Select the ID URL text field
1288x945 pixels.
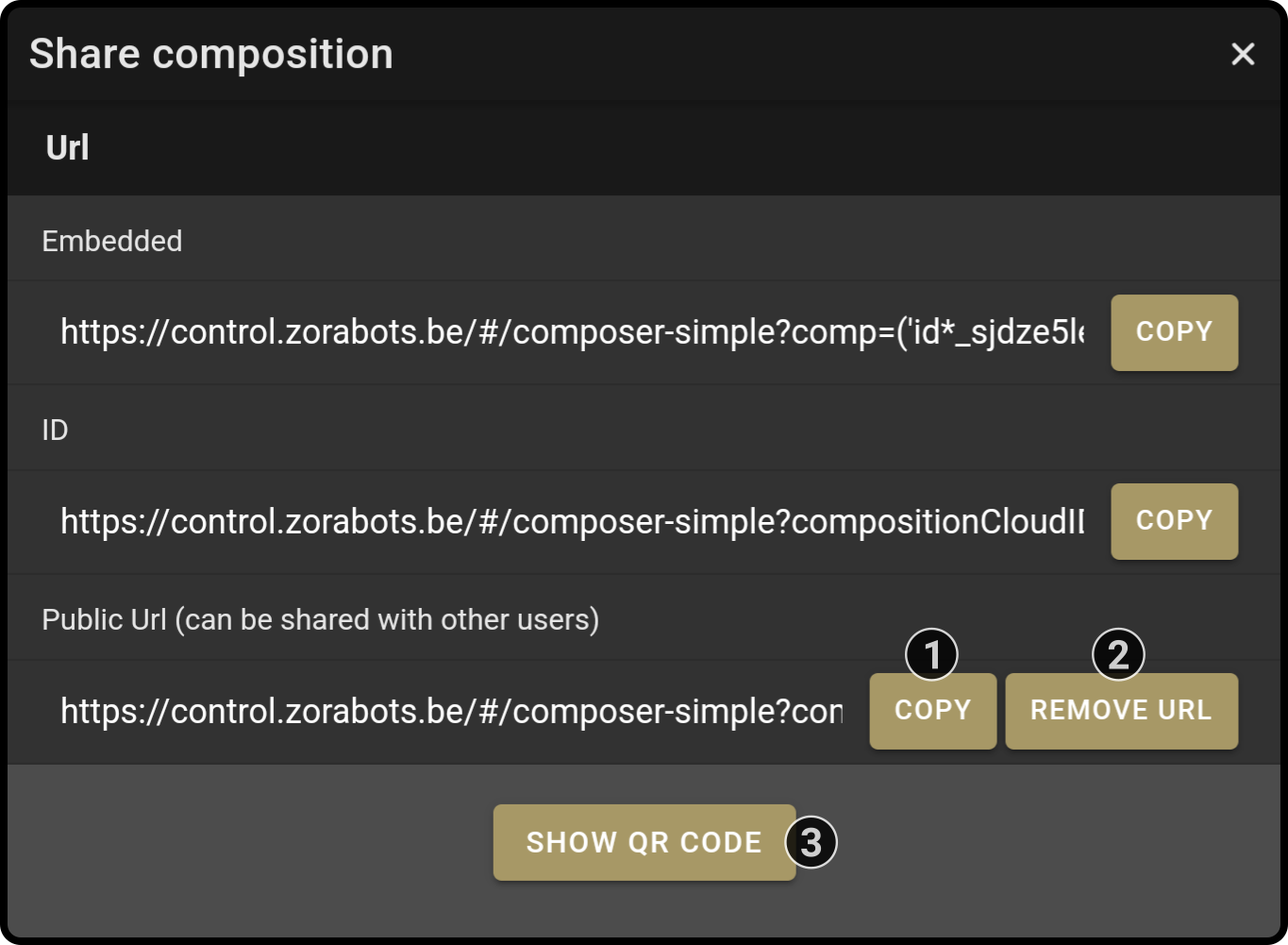point(573,521)
